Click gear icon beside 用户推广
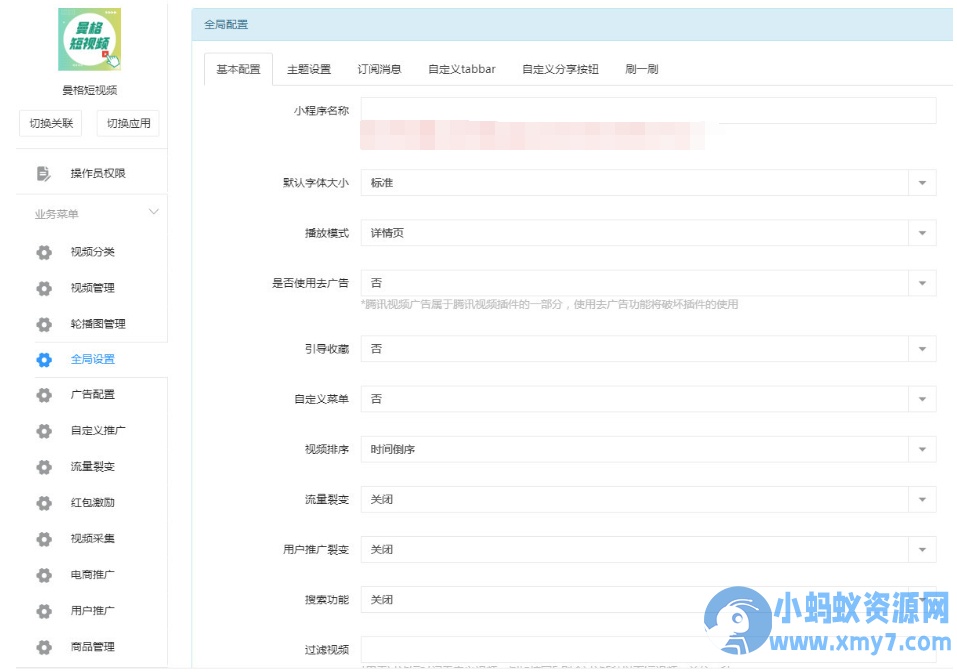The height and width of the screenshot is (672, 957). click(44, 611)
